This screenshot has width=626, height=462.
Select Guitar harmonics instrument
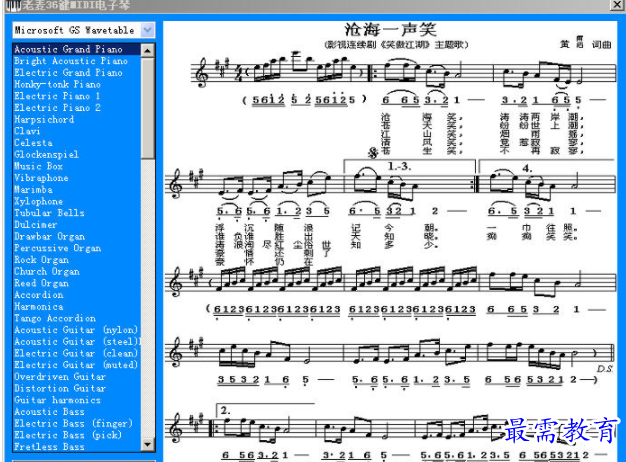pyautogui.click(x=77, y=400)
